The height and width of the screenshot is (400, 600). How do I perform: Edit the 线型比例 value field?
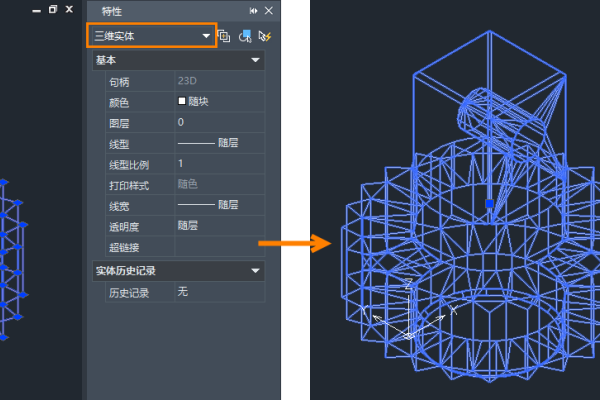click(218, 163)
